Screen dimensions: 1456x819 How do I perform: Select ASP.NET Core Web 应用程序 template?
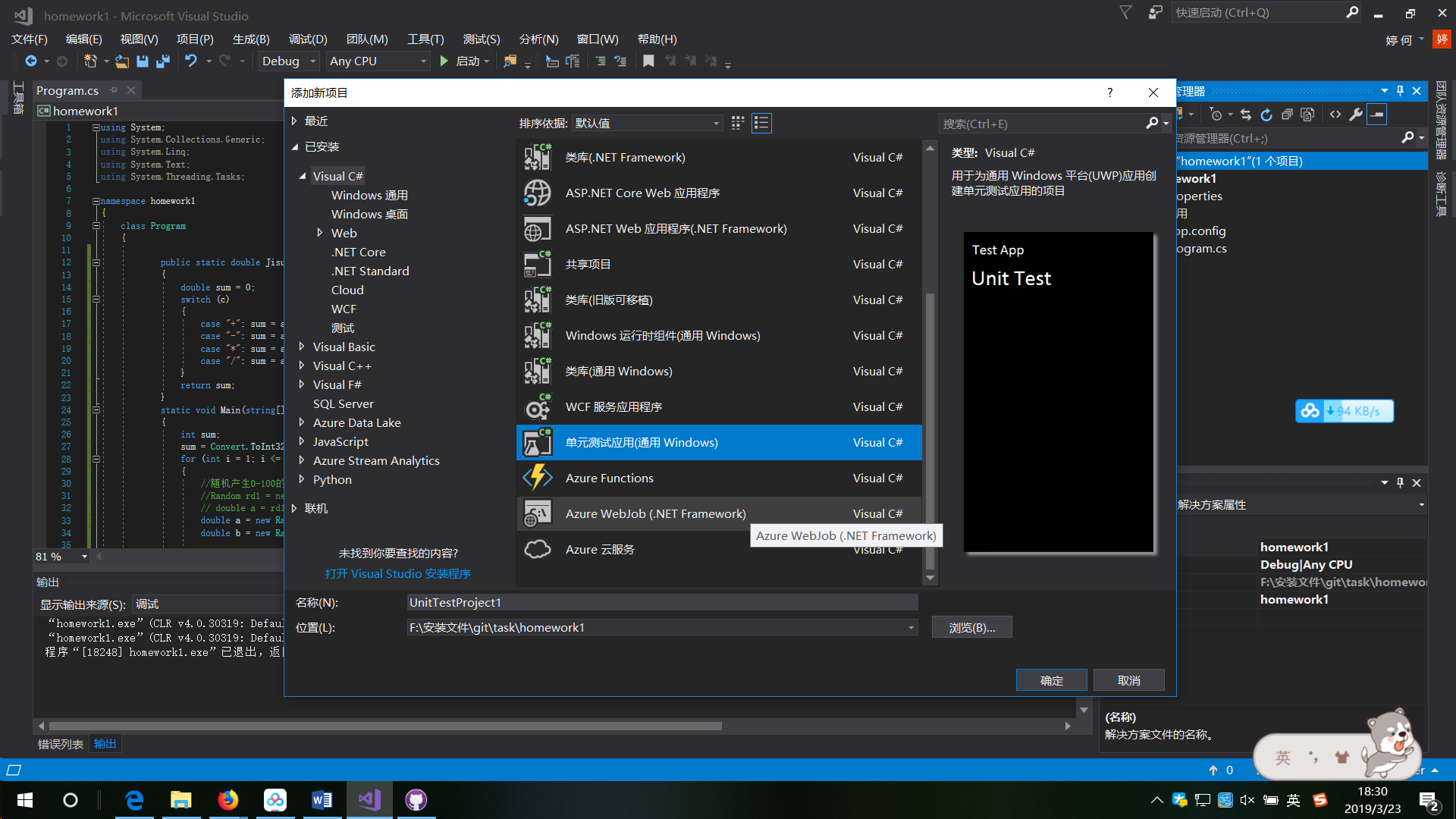click(x=719, y=193)
